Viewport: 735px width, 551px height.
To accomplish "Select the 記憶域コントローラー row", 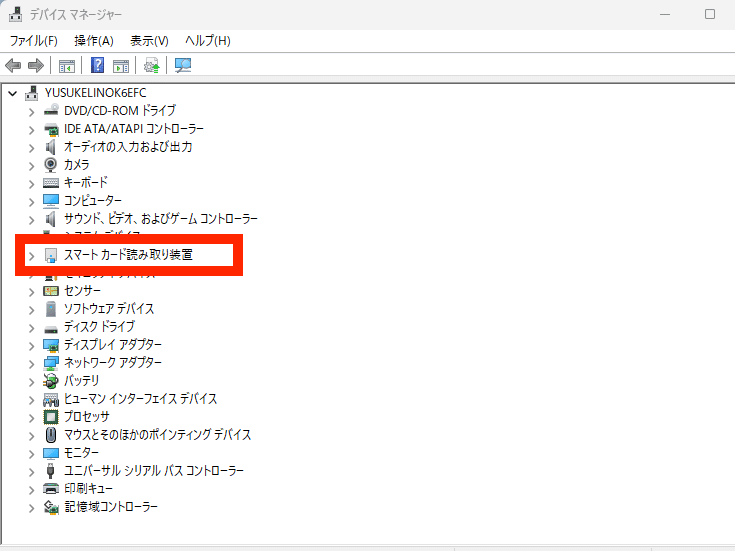I will [111, 506].
